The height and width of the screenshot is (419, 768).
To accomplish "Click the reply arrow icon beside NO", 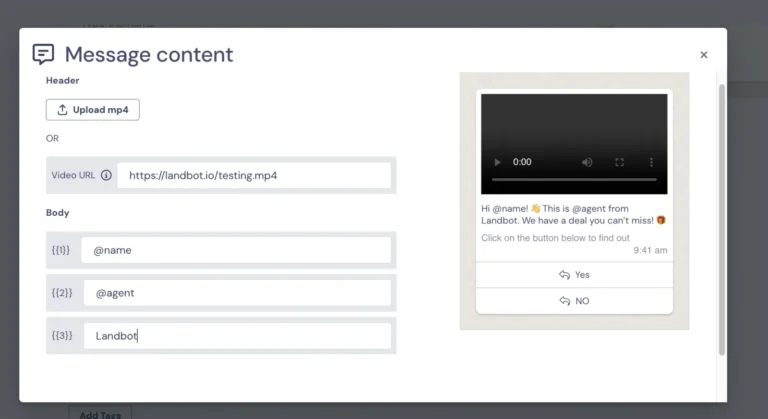I will (565, 301).
